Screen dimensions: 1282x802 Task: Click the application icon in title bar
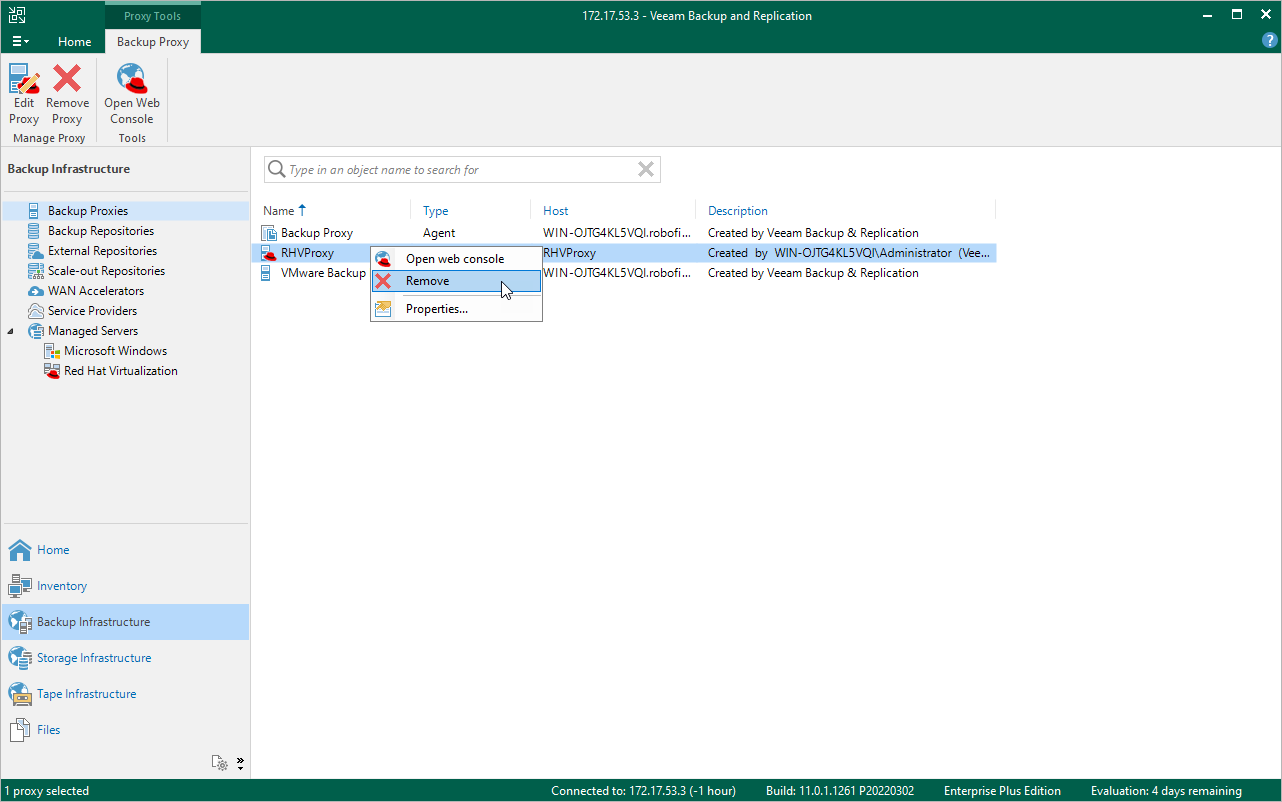pyautogui.click(x=17, y=16)
